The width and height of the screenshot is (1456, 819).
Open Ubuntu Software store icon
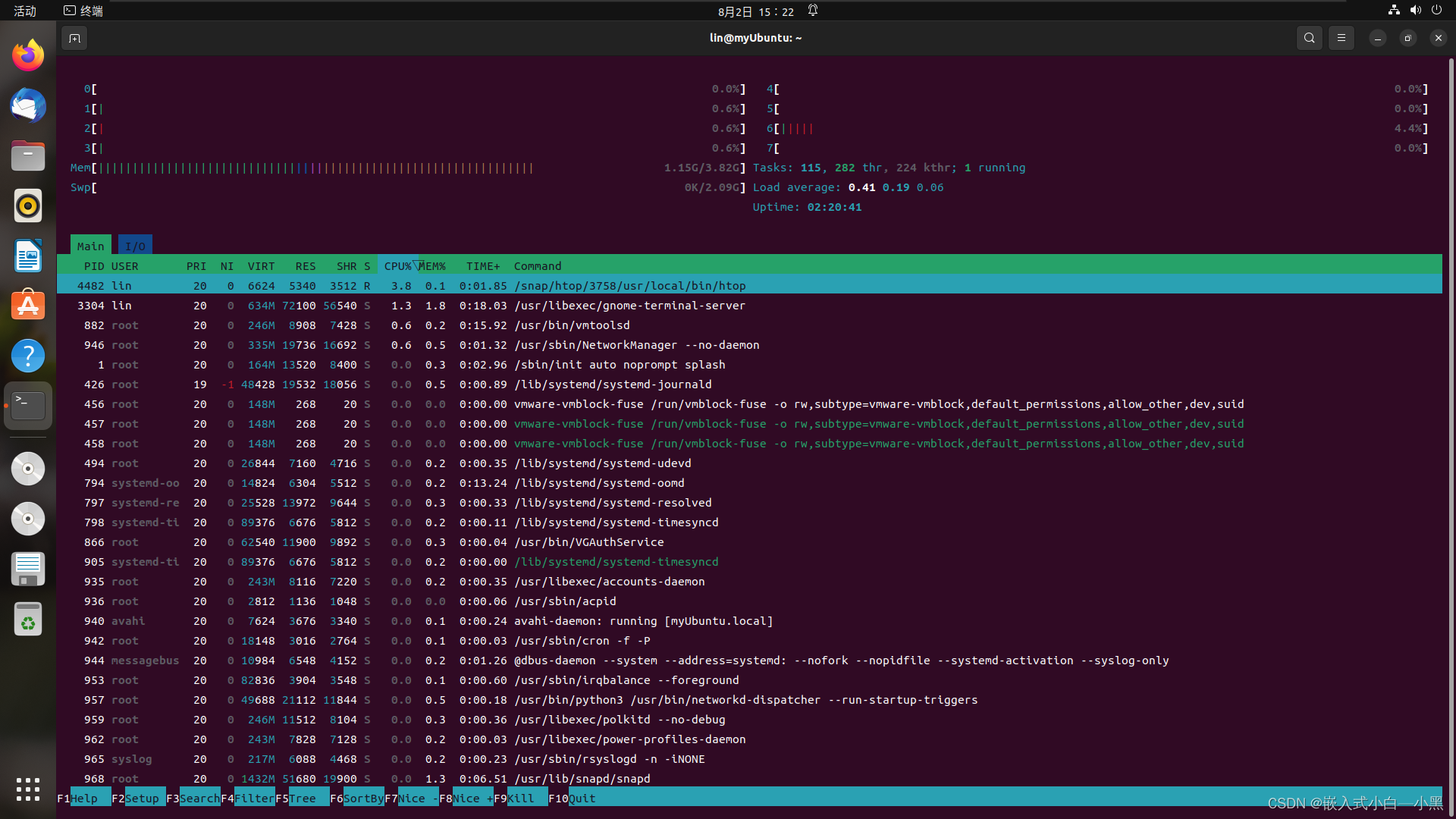click(28, 306)
